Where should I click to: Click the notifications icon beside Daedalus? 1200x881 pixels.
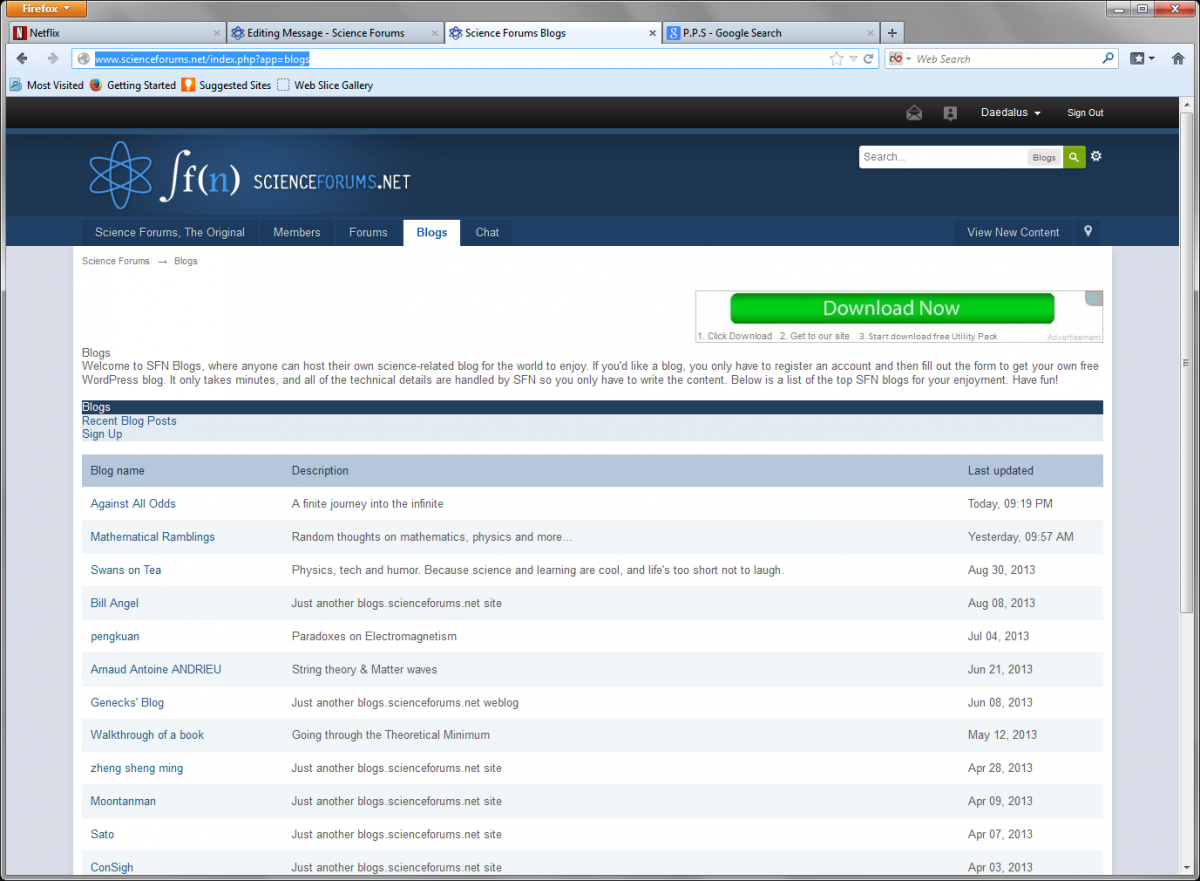coord(950,113)
